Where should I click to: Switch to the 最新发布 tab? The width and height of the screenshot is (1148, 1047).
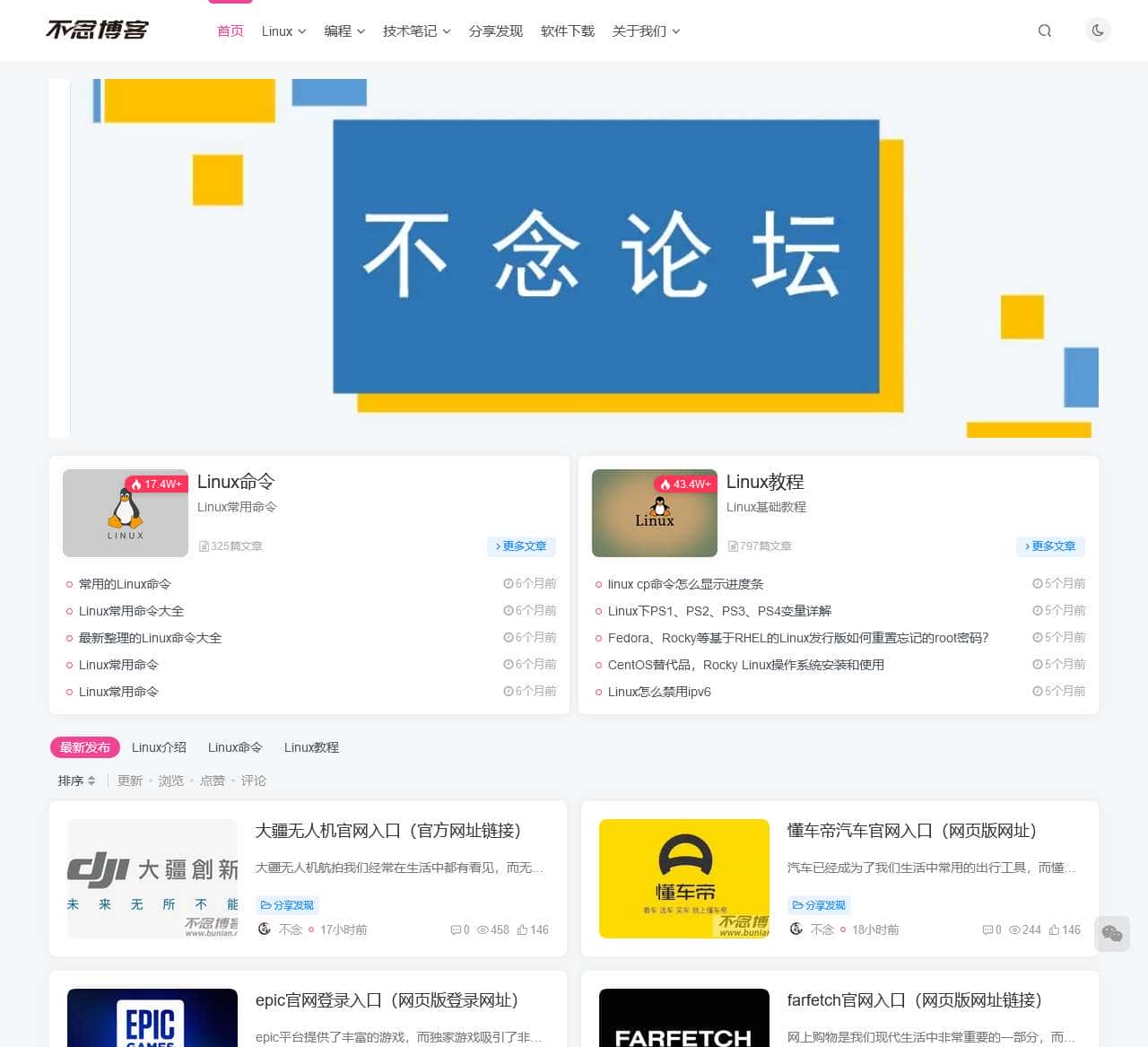tap(84, 747)
